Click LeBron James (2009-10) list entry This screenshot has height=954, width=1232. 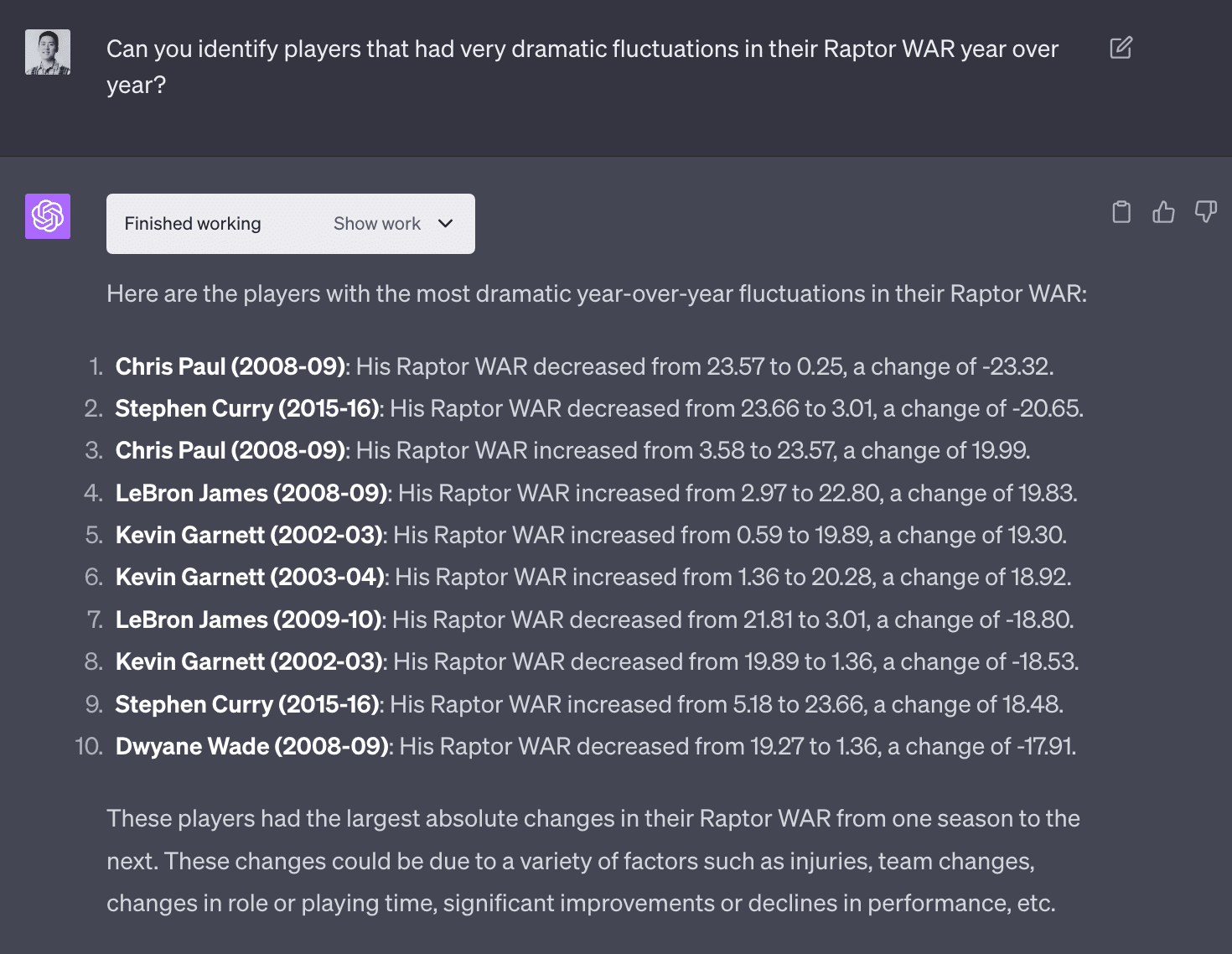[x=249, y=620]
